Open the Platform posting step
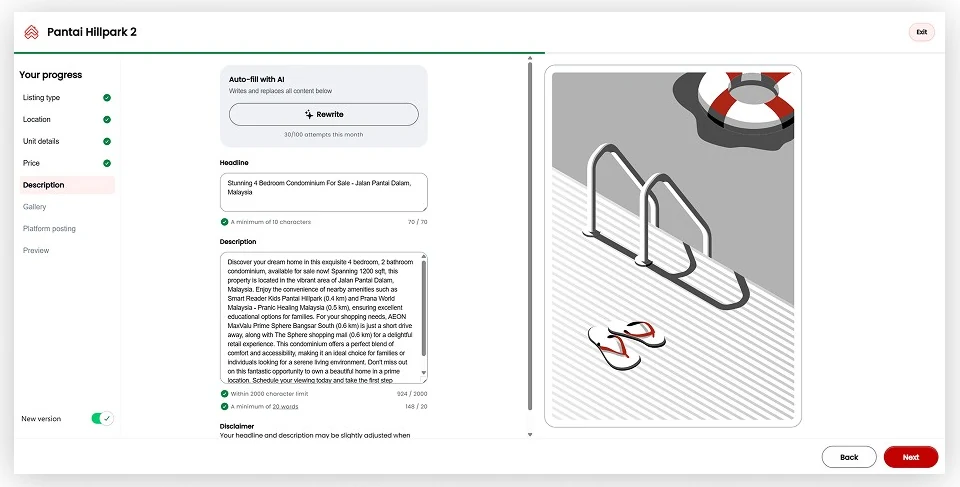Image resolution: width=960 pixels, height=487 pixels. pos(67,228)
